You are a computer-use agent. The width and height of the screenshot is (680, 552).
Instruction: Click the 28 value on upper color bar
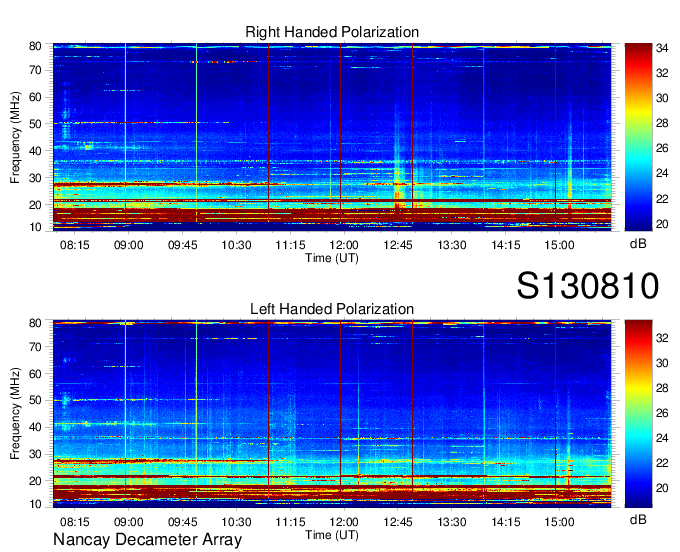click(662, 123)
